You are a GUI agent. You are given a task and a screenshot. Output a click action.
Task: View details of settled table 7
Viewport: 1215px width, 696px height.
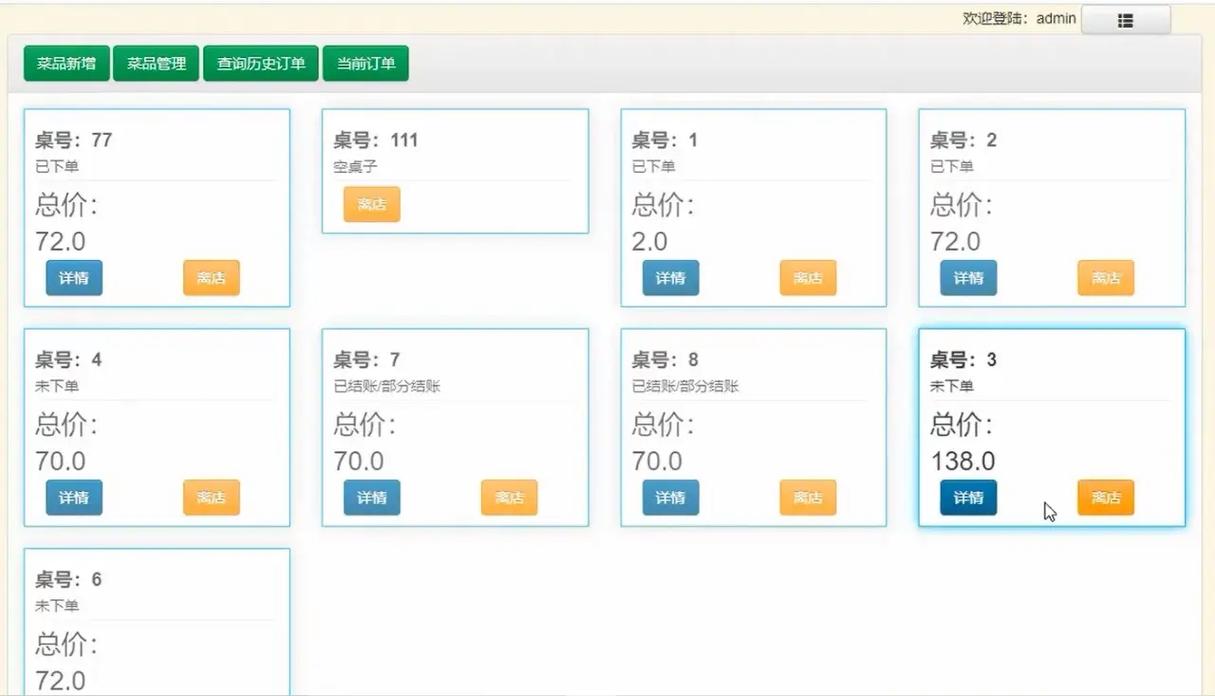(x=371, y=497)
